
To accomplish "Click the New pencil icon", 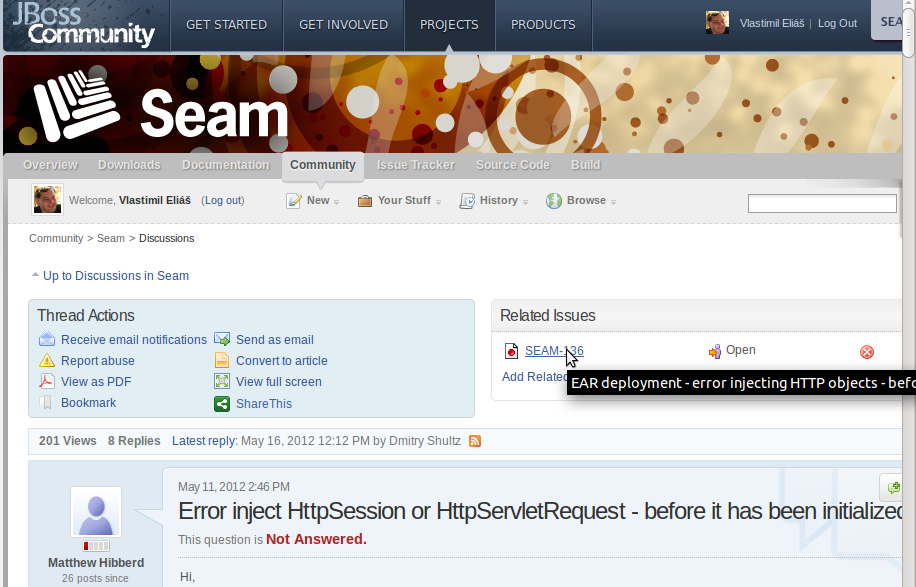I will 293,201.
